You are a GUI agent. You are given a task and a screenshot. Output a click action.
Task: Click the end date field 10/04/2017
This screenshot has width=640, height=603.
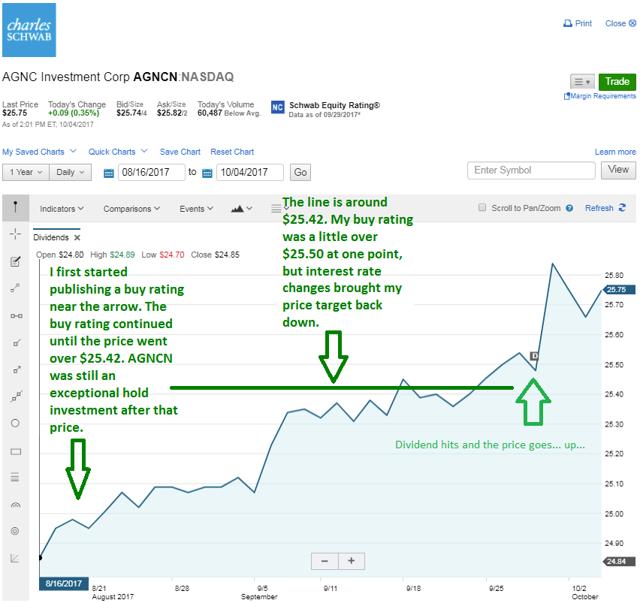250,172
